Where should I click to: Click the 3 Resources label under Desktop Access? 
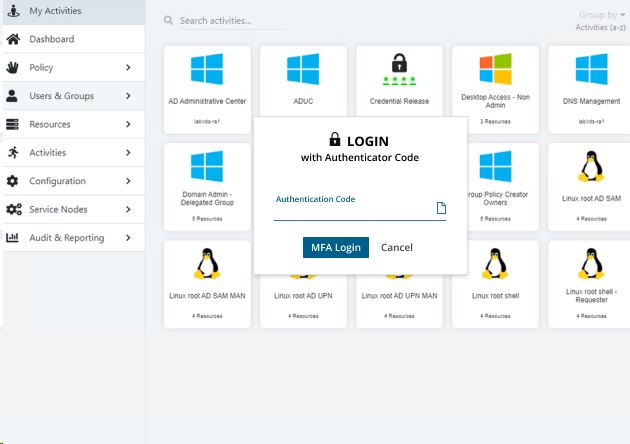(x=495, y=121)
